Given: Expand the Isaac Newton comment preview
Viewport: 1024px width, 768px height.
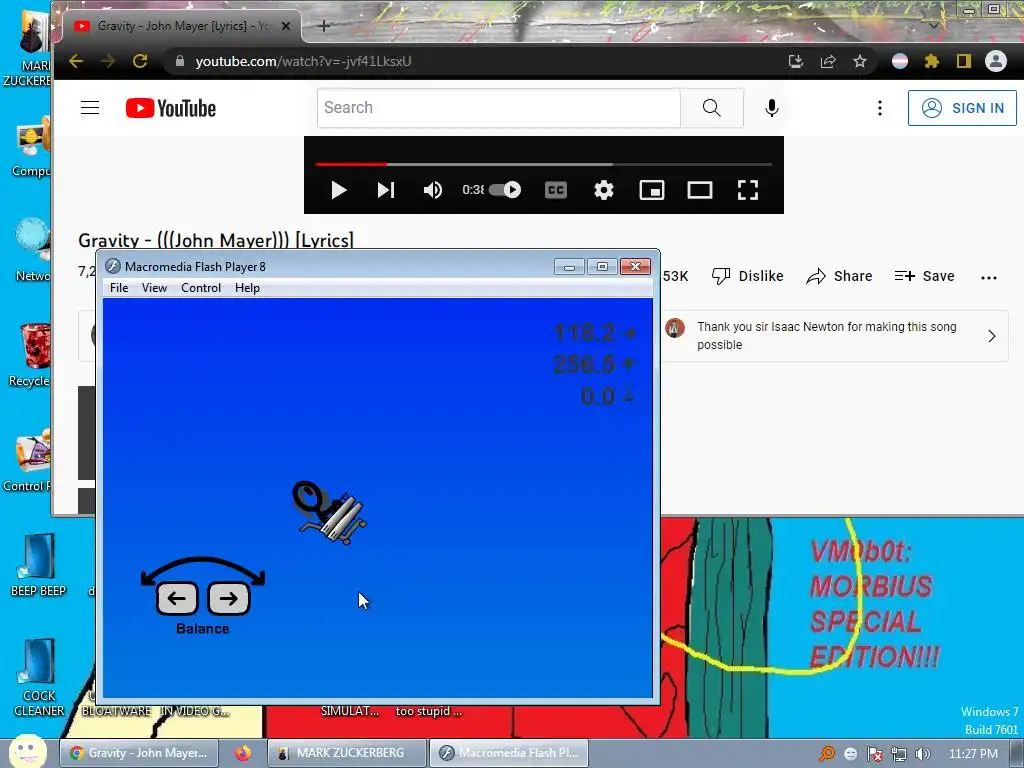Looking at the screenshot, I should pyautogui.click(x=991, y=336).
